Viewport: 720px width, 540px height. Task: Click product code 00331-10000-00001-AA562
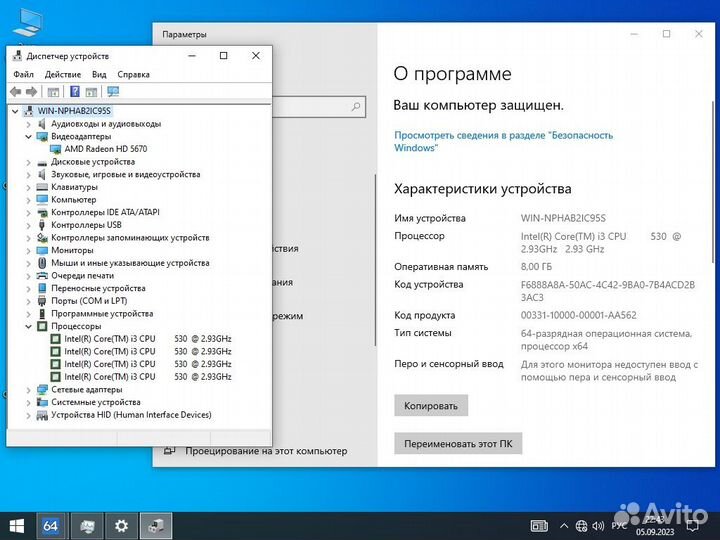click(579, 315)
